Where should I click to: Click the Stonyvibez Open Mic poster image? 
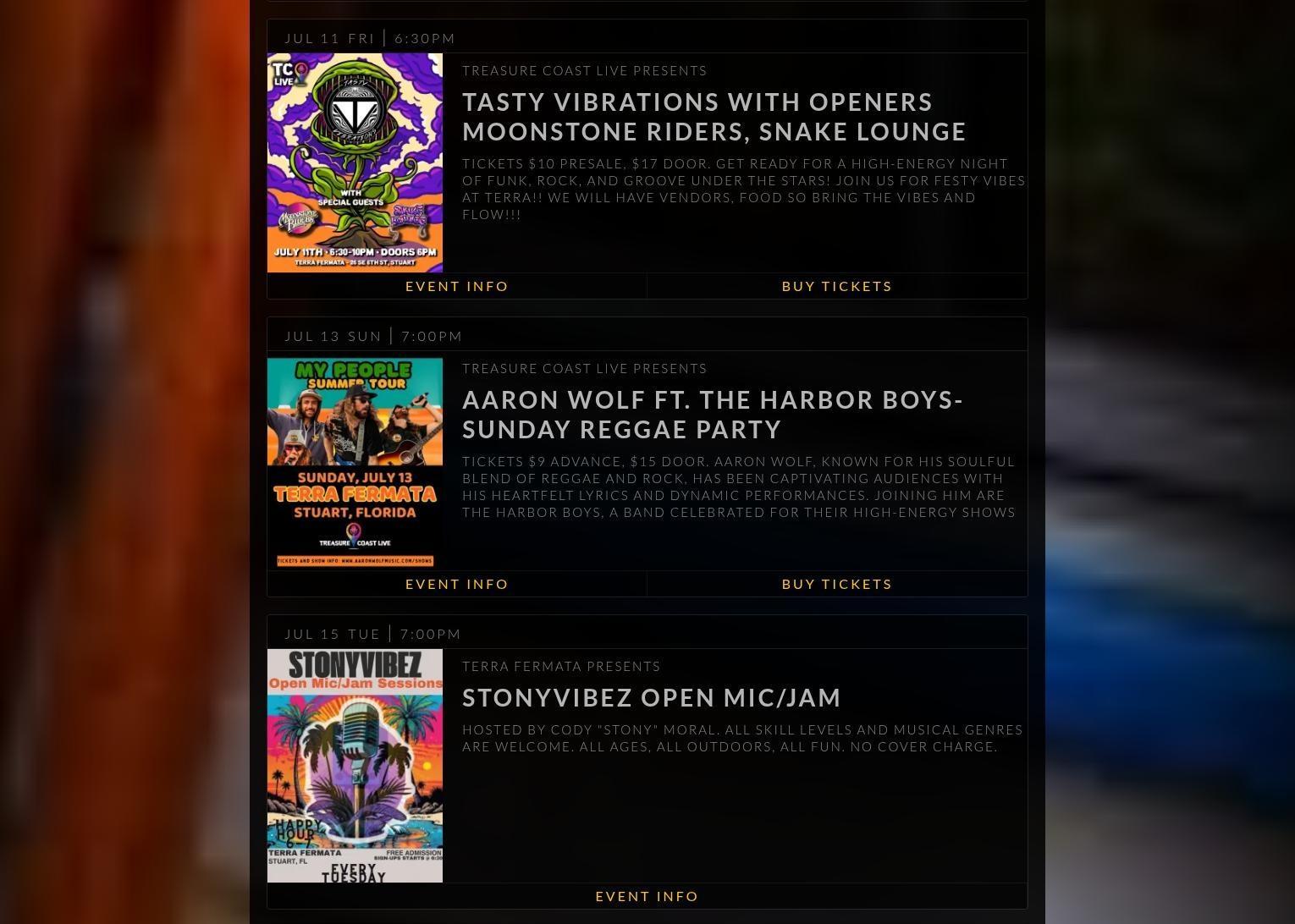click(355, 766)
